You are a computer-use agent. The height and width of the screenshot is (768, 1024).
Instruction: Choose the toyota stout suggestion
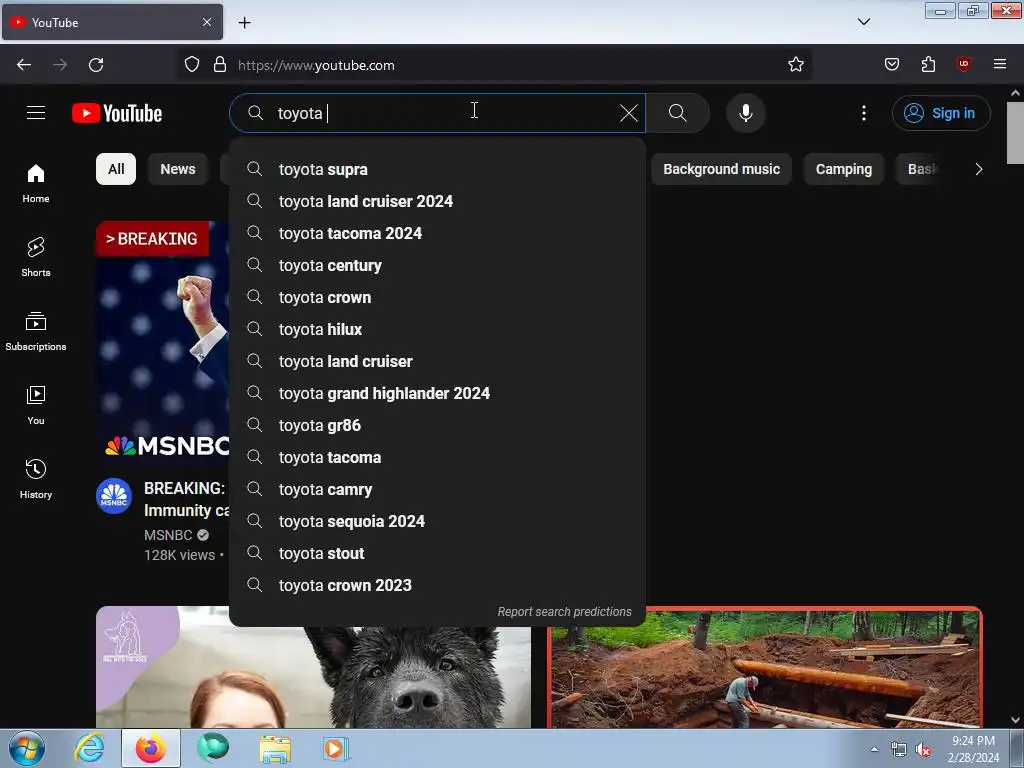tap(438, 553)
